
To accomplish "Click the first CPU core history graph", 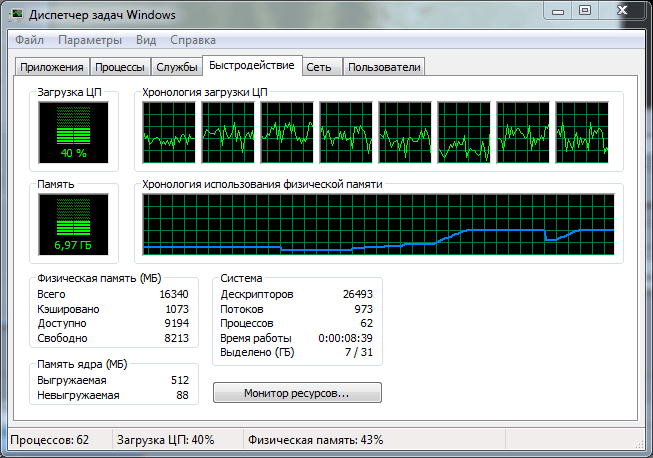I will (169, 131).
